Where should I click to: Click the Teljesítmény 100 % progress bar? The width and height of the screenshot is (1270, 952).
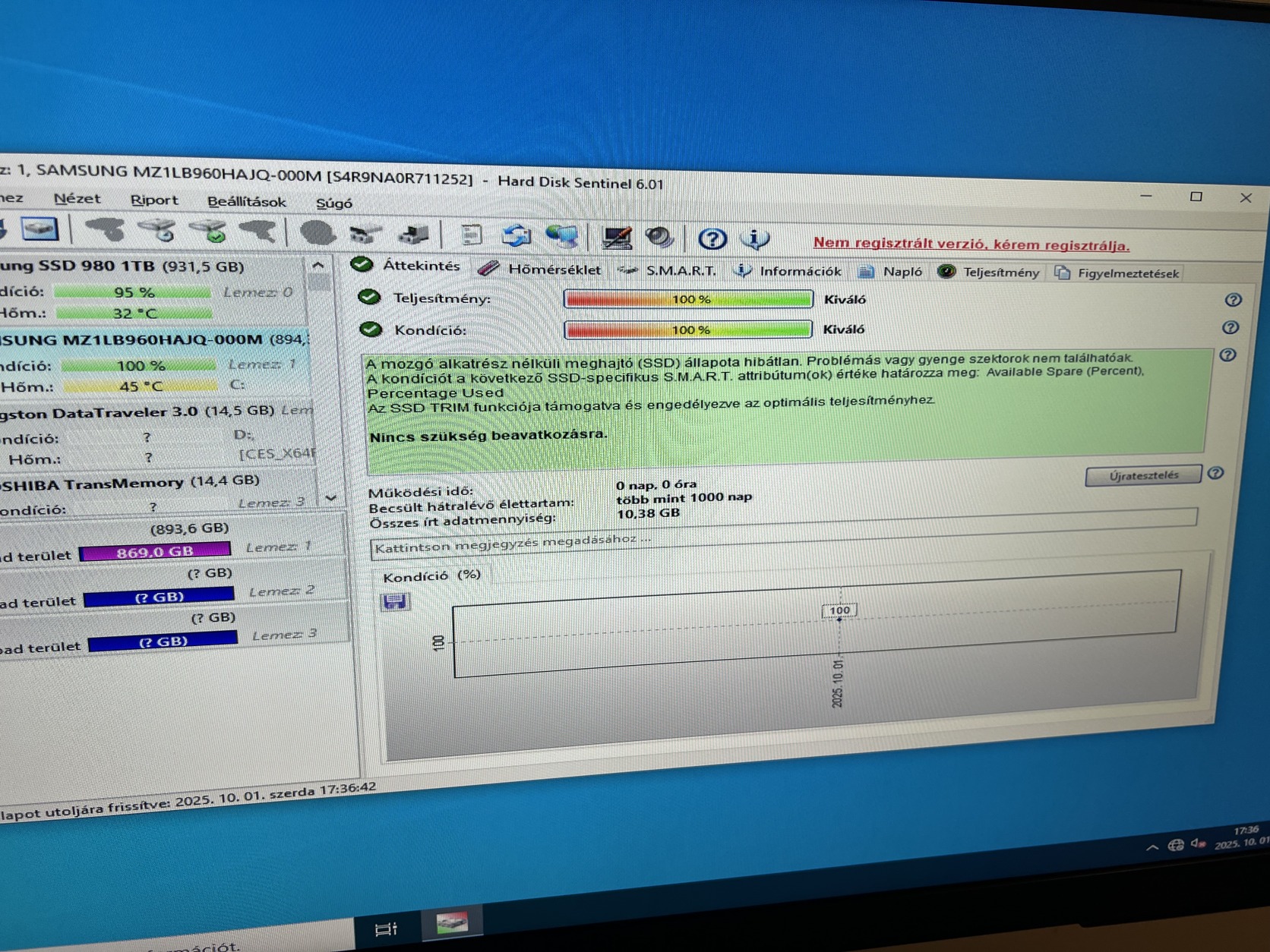click(688, 299)
